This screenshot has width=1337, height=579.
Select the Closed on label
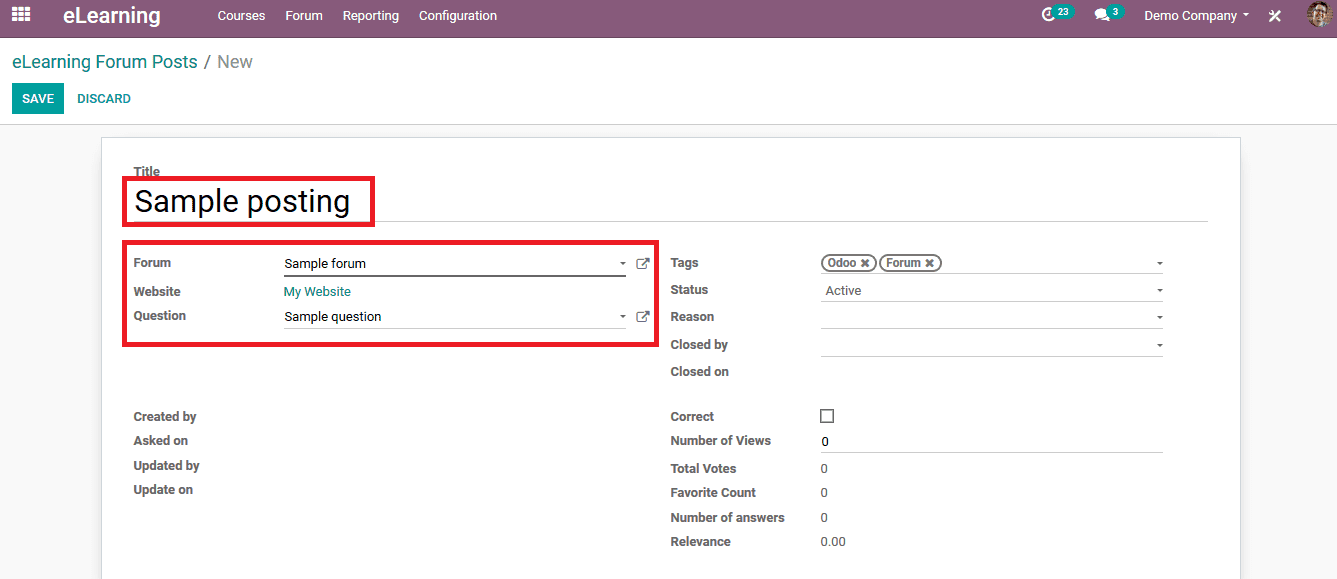(x=700, y=372)
